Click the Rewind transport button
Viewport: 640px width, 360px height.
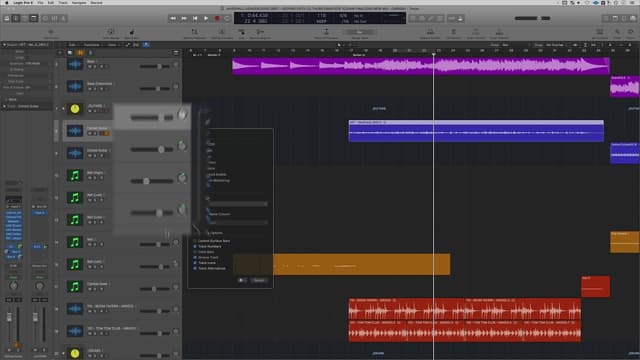coord(173,18)
